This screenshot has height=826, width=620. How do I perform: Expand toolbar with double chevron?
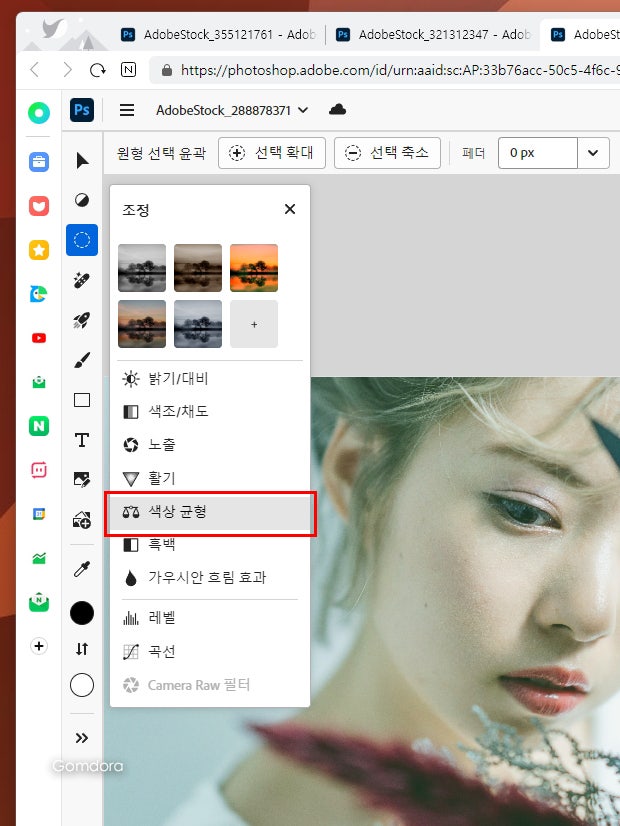pyautogui.click(x=82, y=738)
